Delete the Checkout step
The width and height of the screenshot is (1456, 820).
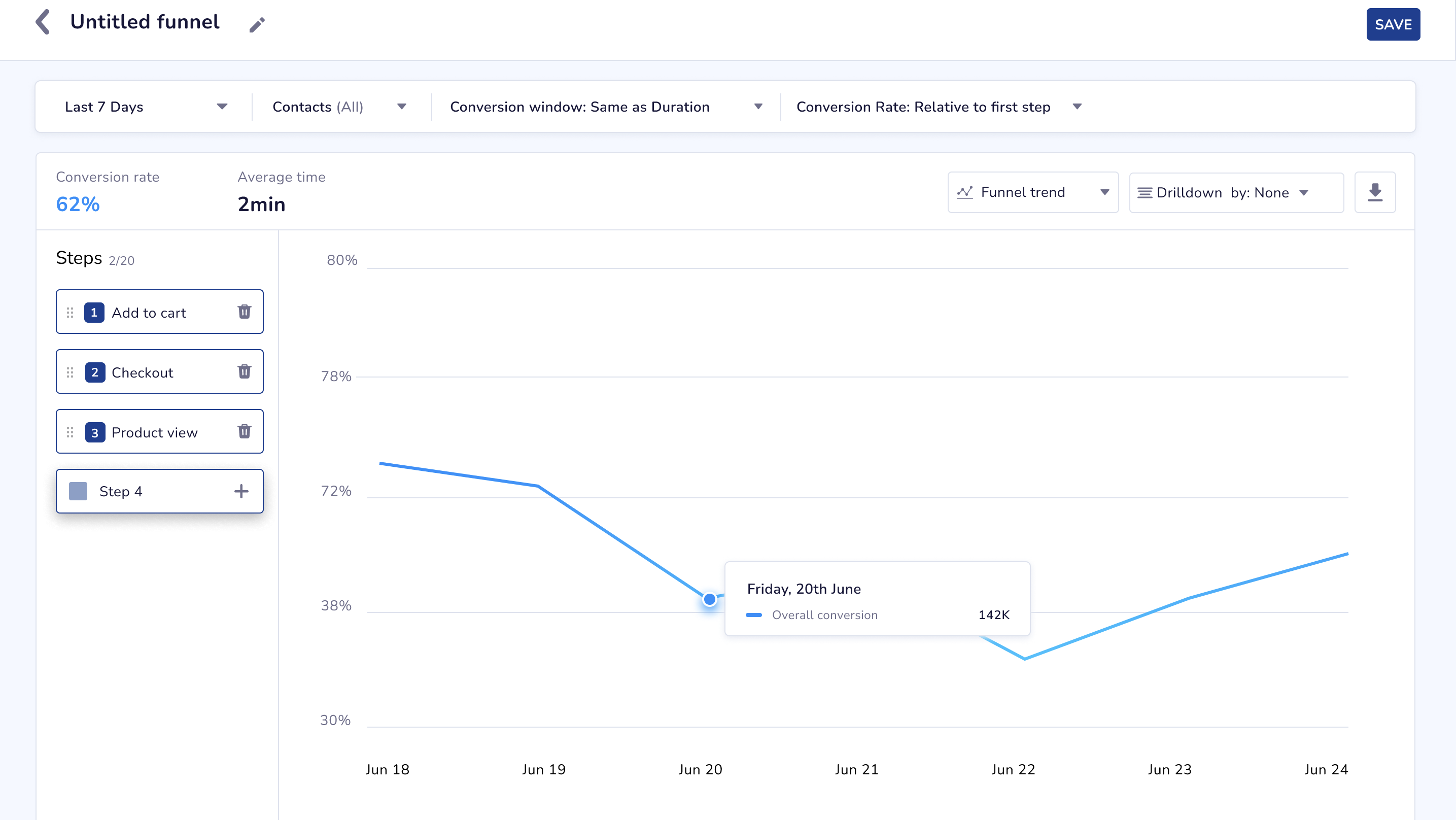point(244,371)
